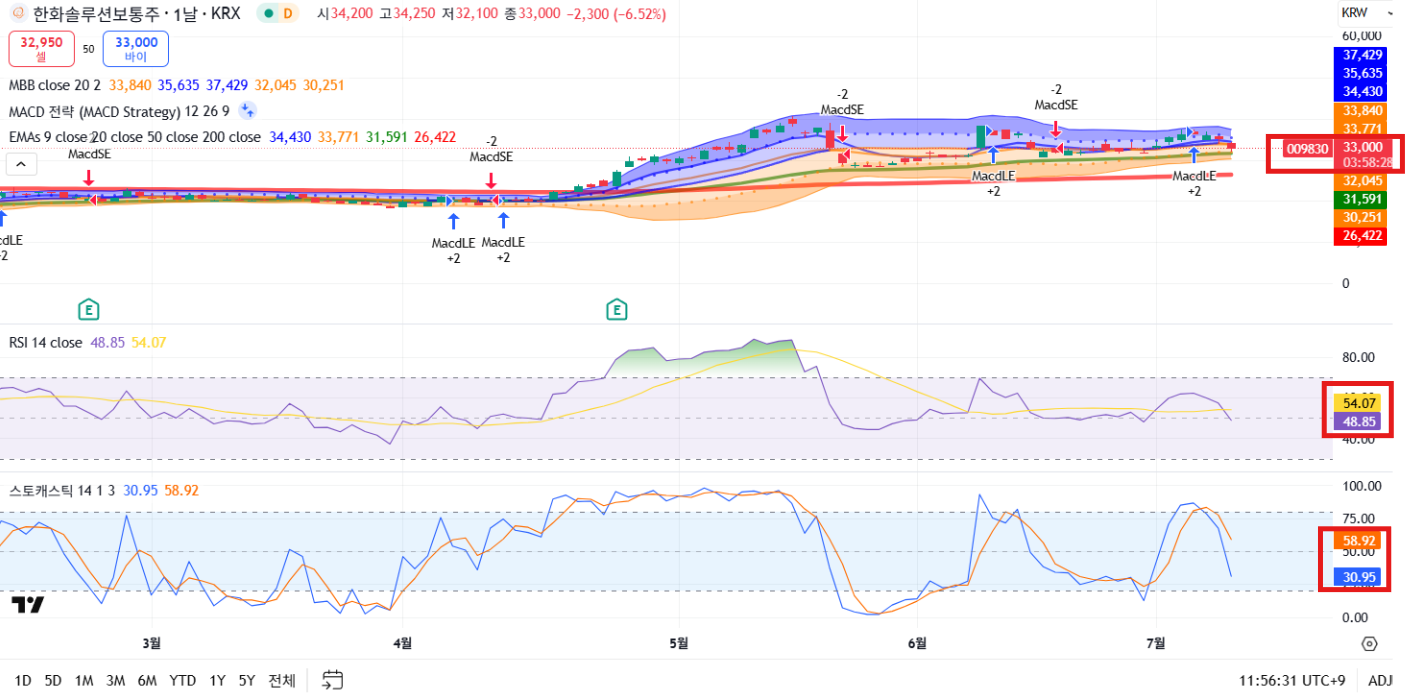This screenshot has width=1406, height=695.
Task: Collapse the indicator legend with the chevron
Action: pyautogui.click(x=20, y=163)
